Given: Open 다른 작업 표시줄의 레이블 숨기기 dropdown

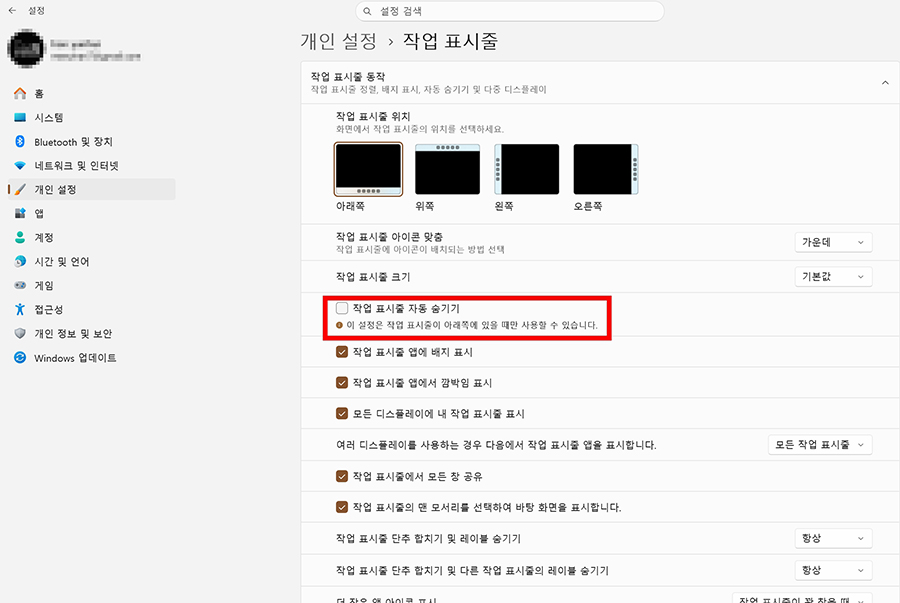Looking at the screenshot, I should 833,570.
